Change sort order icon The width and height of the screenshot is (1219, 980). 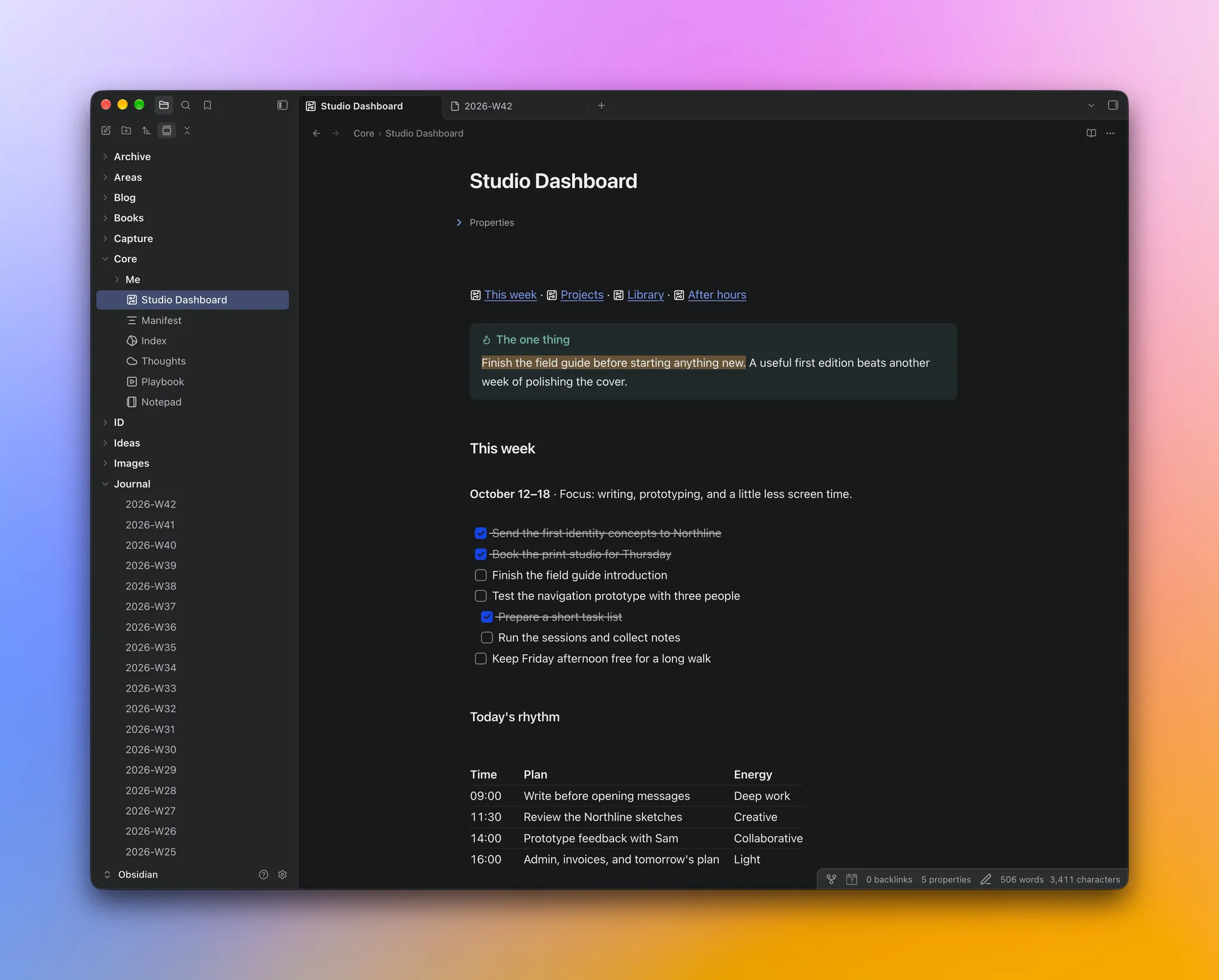(x=146, y=130)
